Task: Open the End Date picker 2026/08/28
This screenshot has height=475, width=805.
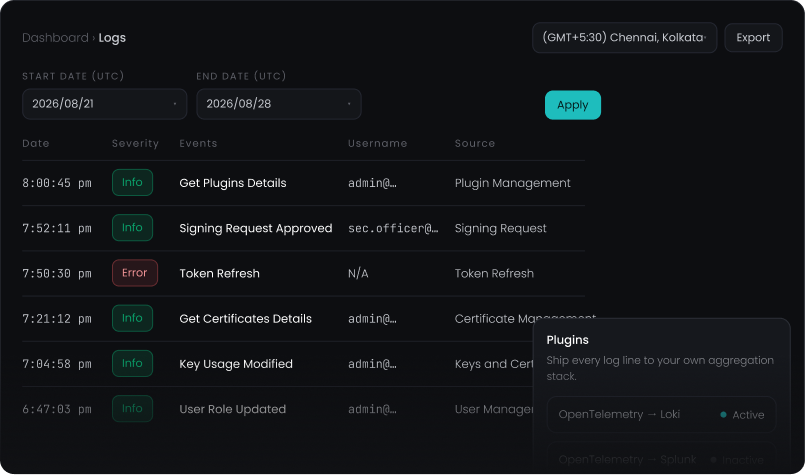Action: point(279,104)
